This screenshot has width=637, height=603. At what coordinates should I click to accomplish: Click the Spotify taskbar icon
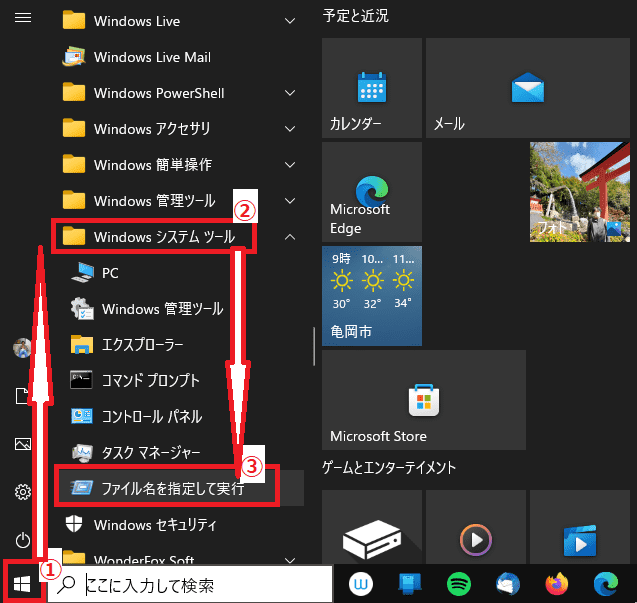click(460, 582)
